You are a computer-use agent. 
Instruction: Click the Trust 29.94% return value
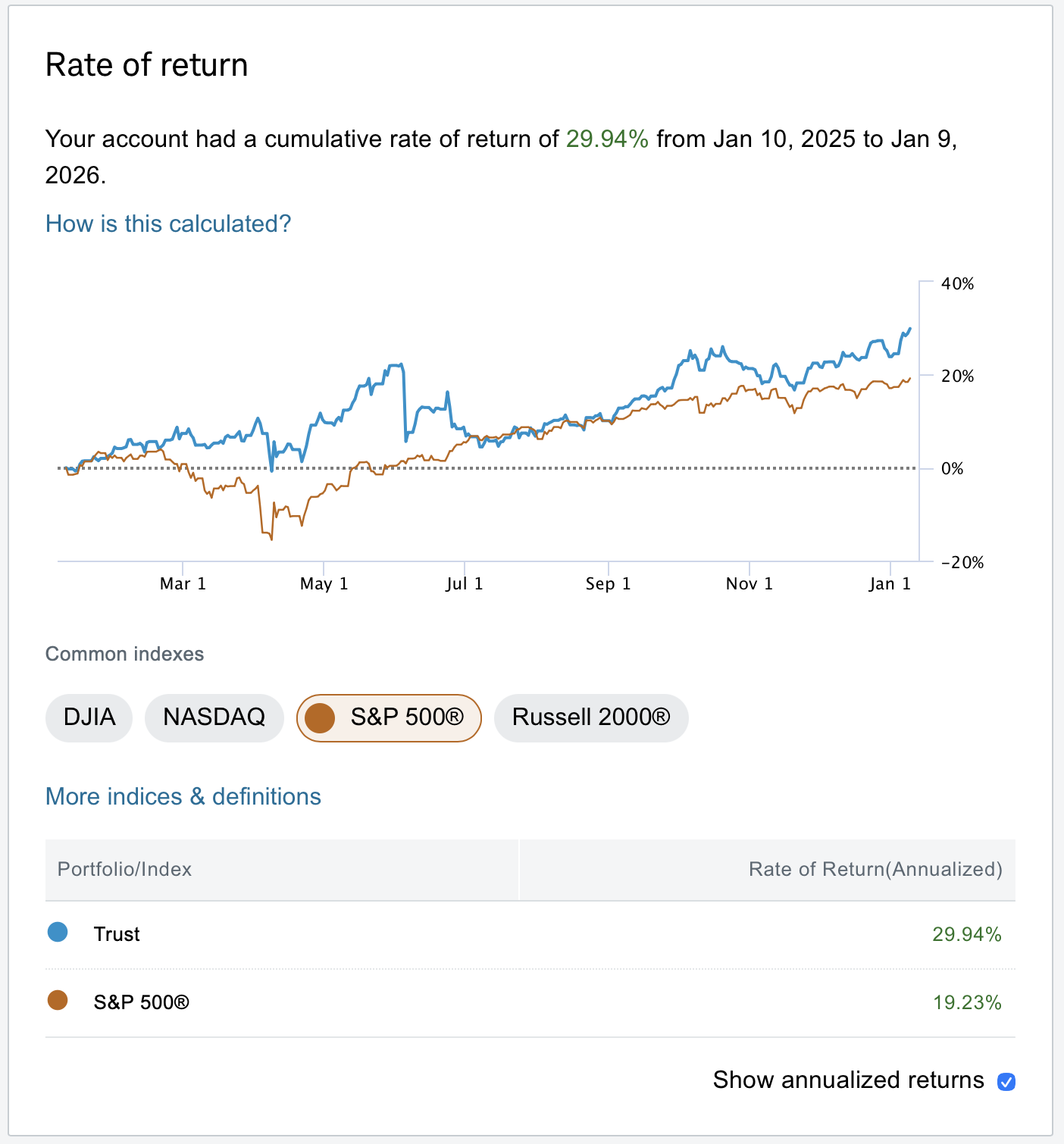966,934
